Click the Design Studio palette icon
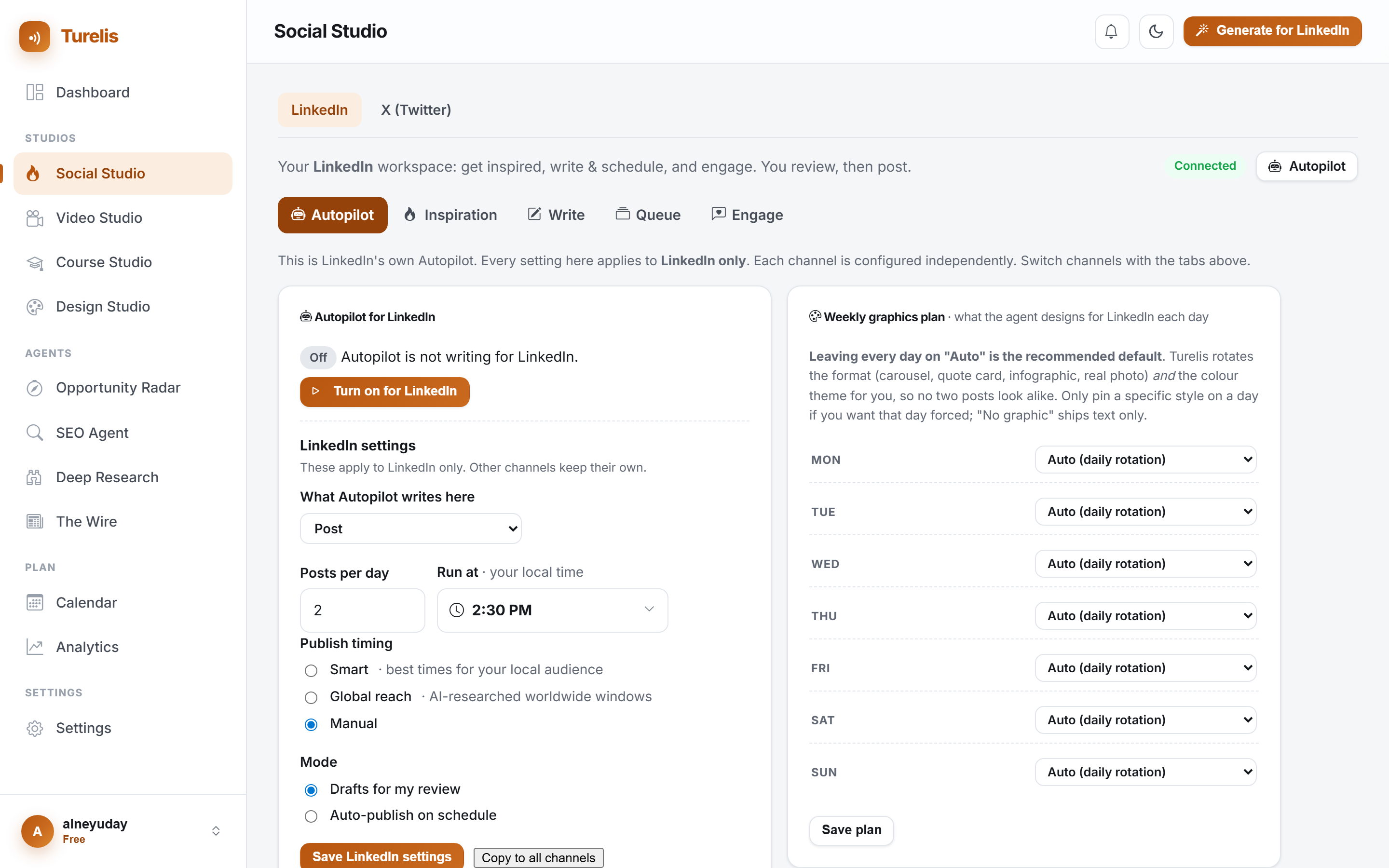1389x868 pixels. [x=34, y=307]
